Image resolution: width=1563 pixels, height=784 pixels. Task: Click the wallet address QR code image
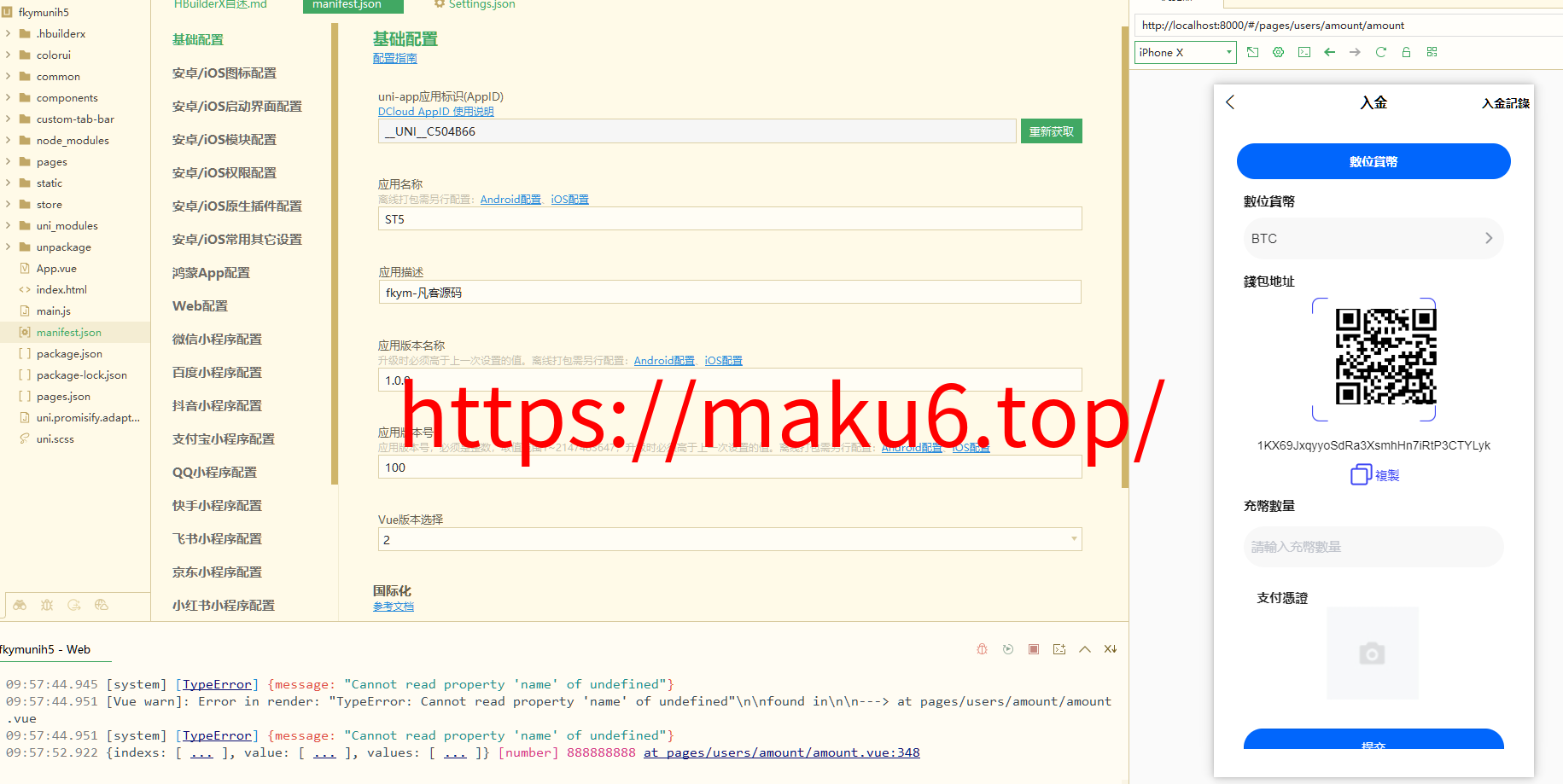(1385, 357)
